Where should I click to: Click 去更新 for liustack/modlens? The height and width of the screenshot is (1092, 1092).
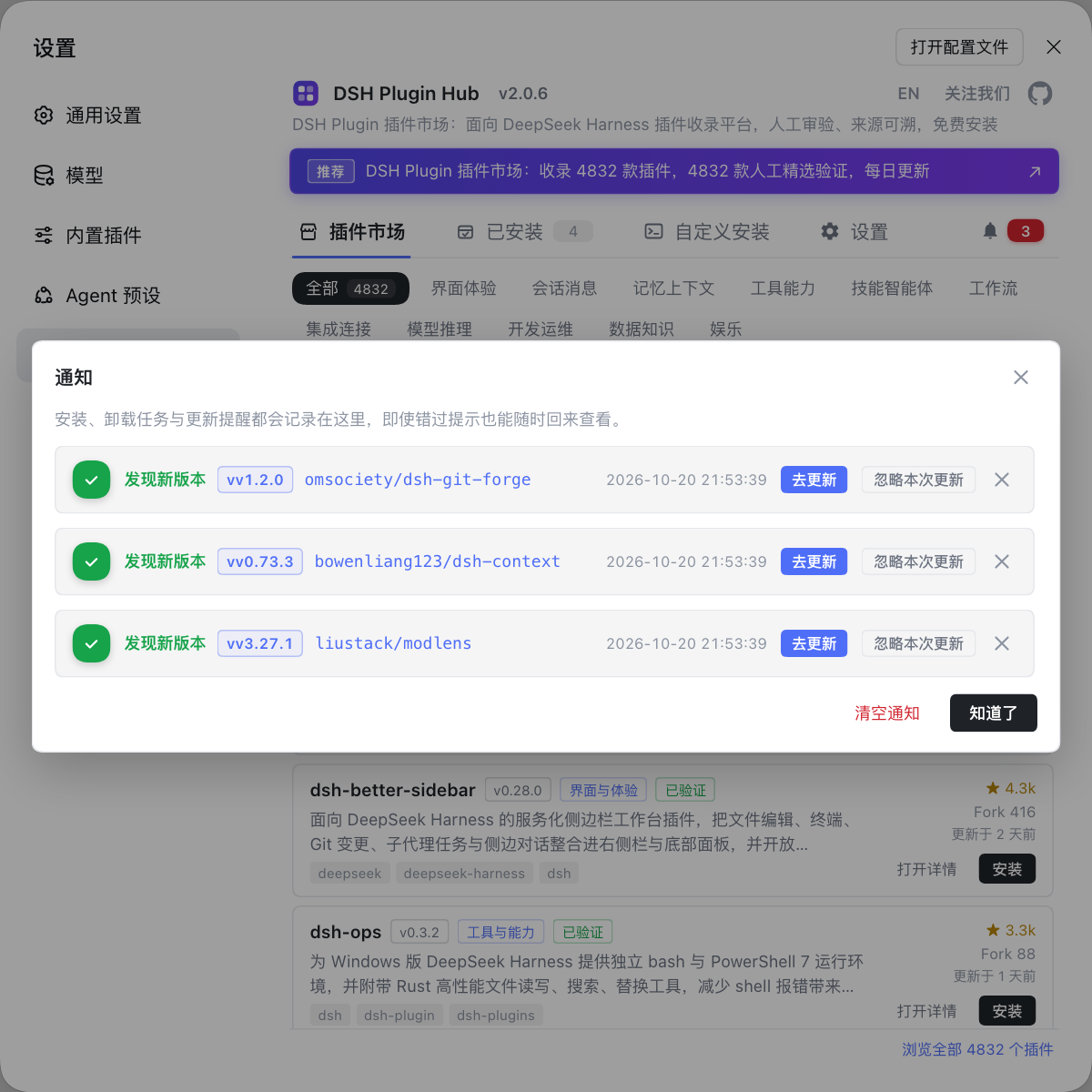pos(814,643)
